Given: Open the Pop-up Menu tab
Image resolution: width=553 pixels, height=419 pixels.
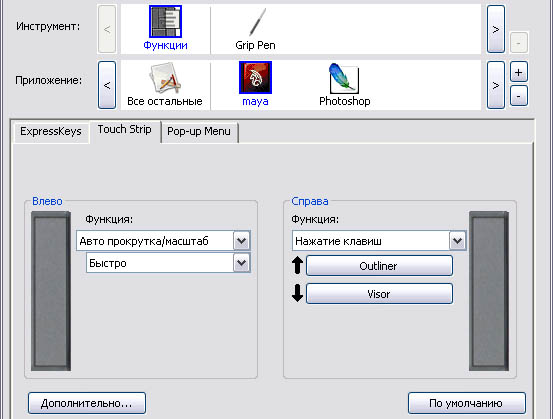Looking at the screenshot, I should (x=199, y=131).
